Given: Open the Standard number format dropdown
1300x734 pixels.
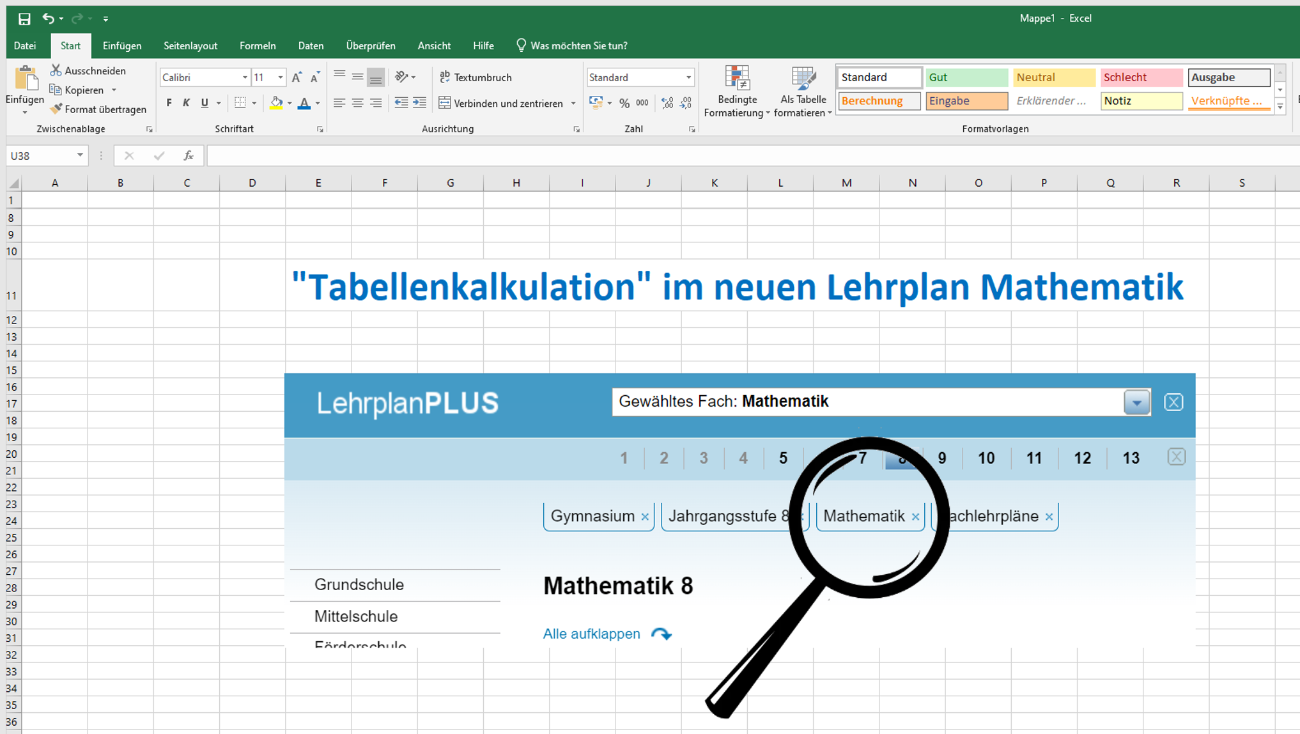Looking at the screenshot, I should [688, 77].
